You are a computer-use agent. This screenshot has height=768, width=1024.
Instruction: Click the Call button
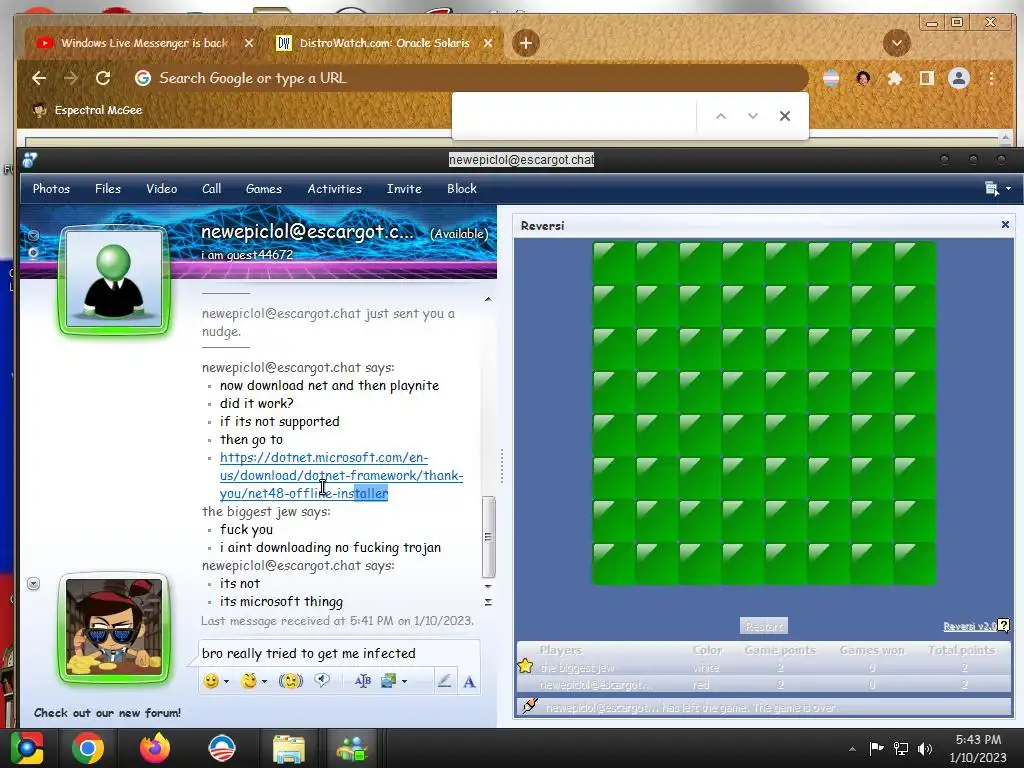click(212, 189)
